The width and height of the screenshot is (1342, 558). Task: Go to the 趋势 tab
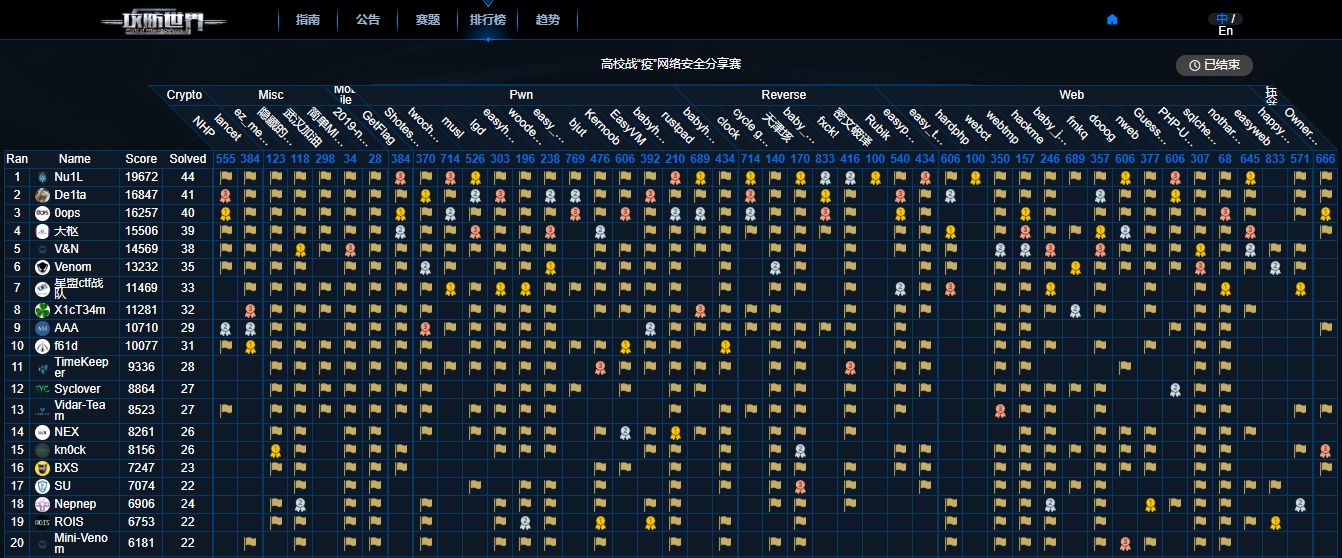coord(548,20)
